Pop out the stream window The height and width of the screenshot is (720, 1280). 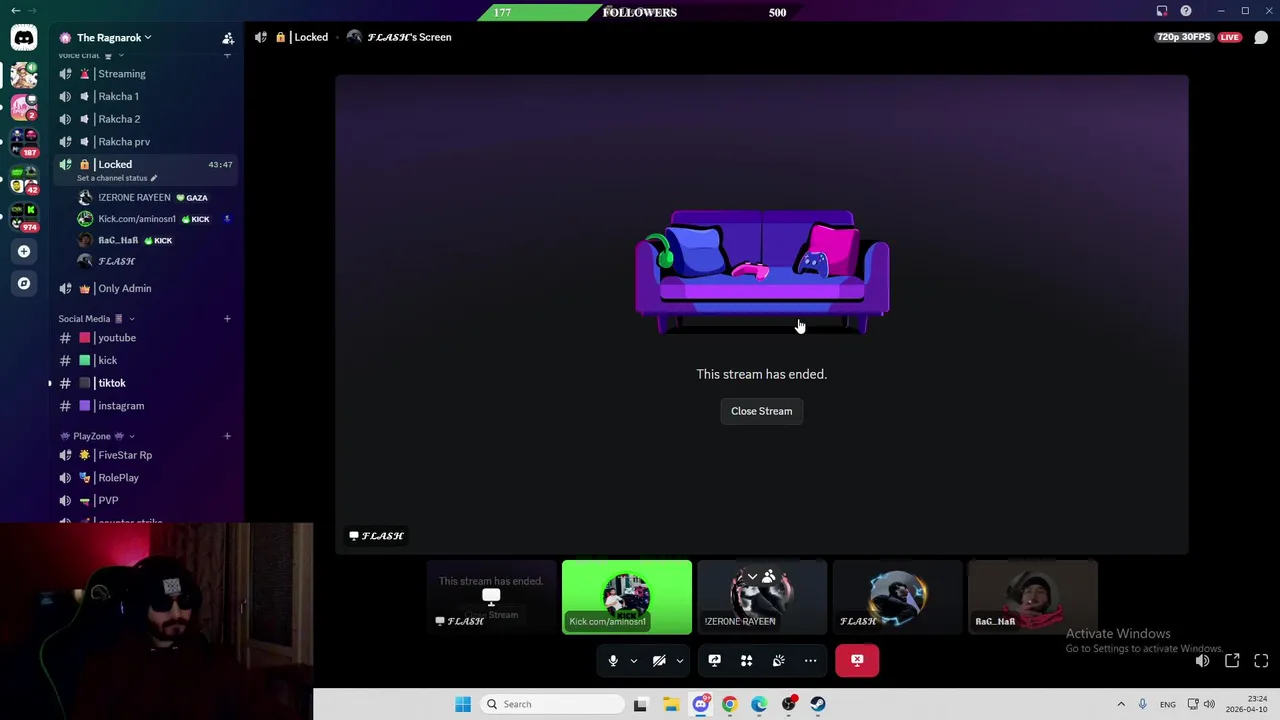point(1232,661)
